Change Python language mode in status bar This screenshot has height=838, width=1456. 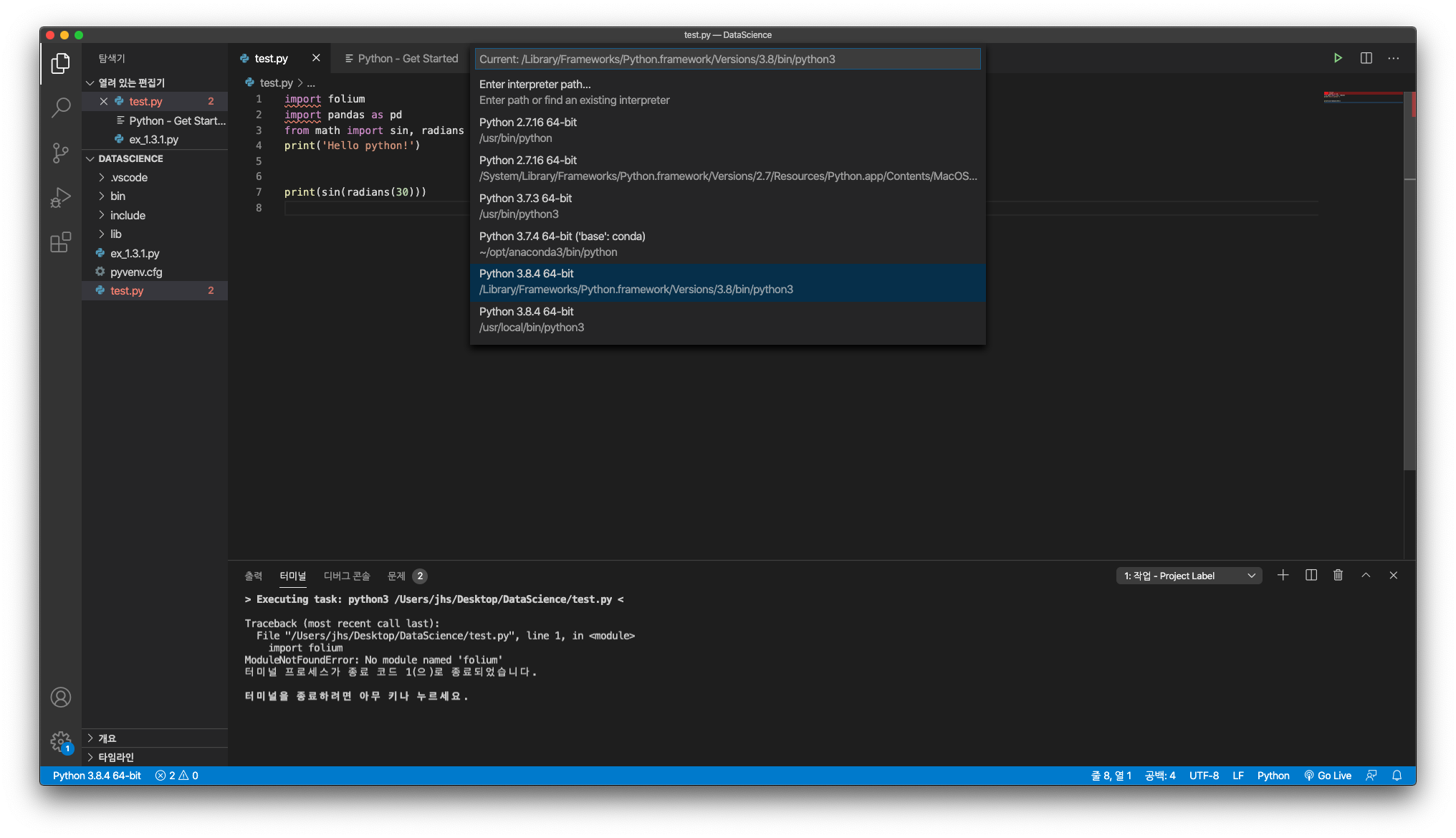[1273, 776]
